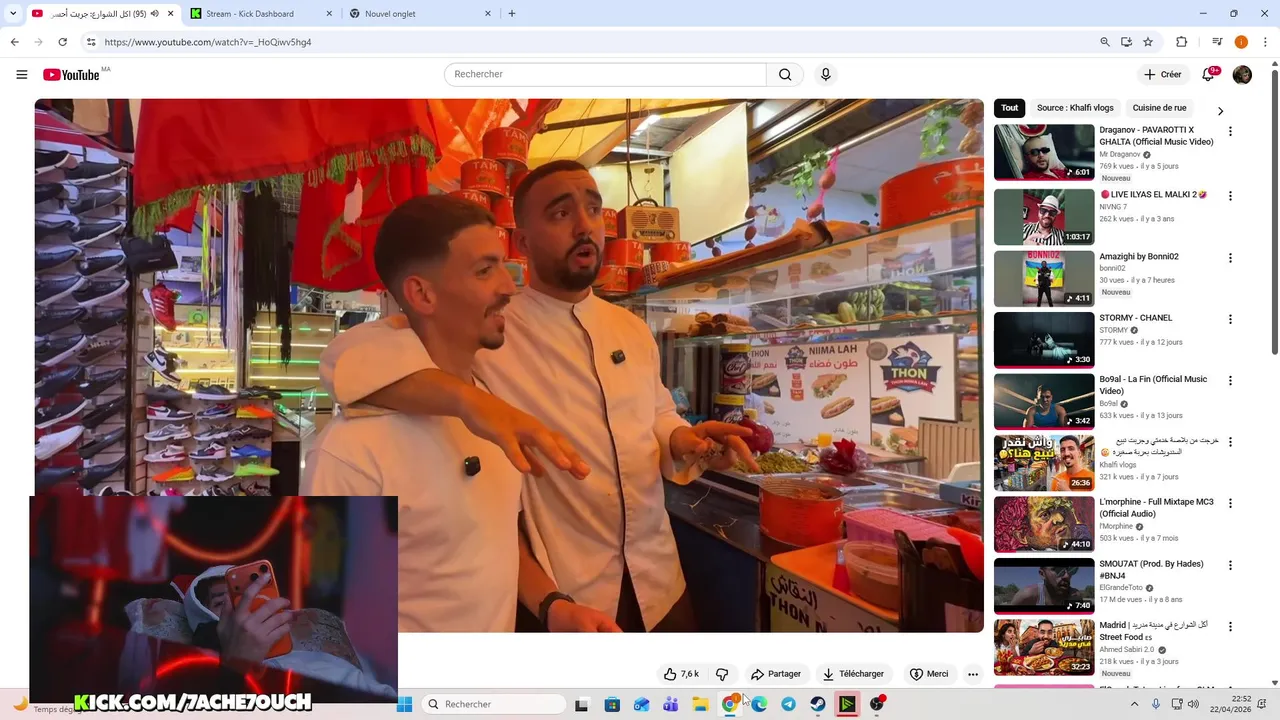The width and height of the screenshot is (1280, 720).
Task: Open the Chrome profile avatar
Action: [1241, 42]
